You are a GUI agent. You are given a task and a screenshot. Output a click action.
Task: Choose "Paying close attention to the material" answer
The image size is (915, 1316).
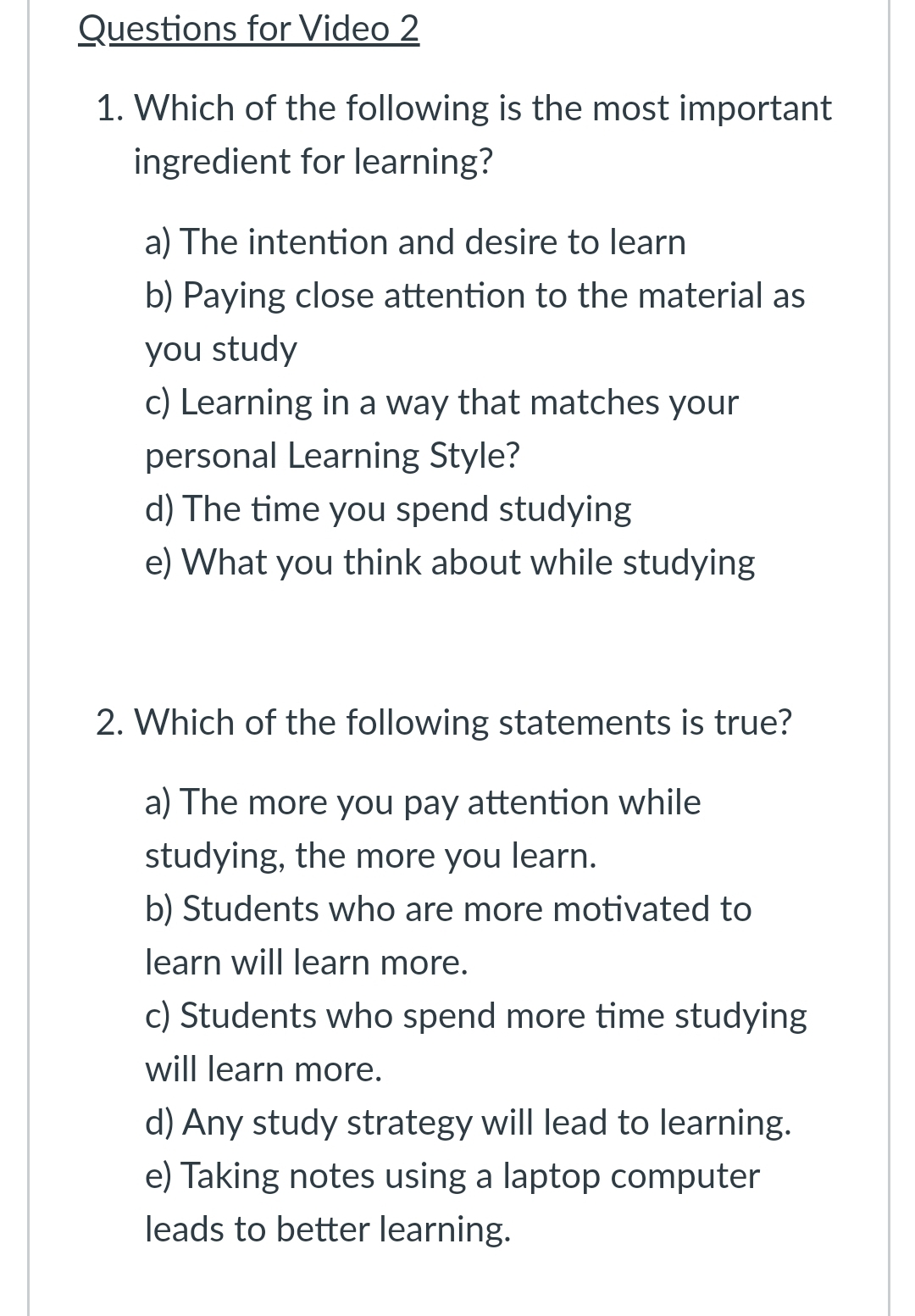pos(474,296)
